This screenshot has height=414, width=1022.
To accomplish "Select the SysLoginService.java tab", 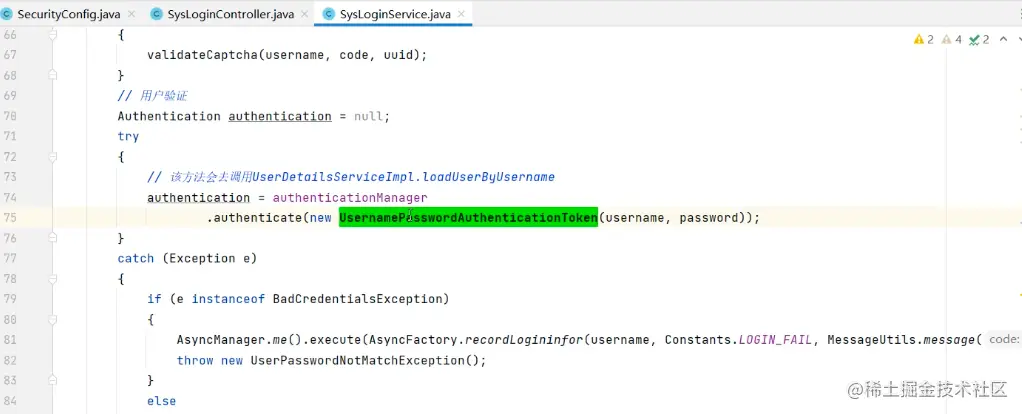I will point(393,13).
